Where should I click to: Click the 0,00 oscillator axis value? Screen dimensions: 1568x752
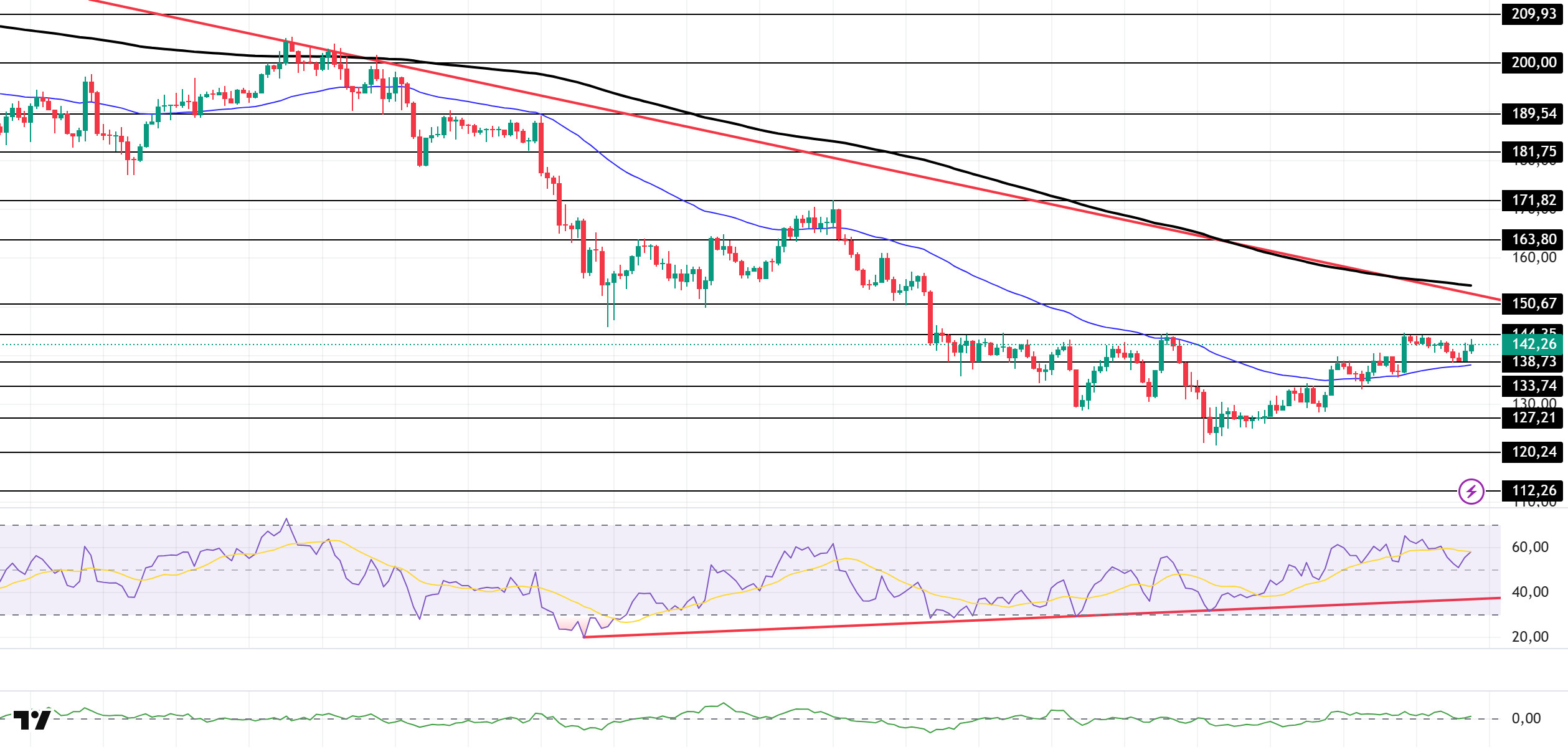point(1526,718)
